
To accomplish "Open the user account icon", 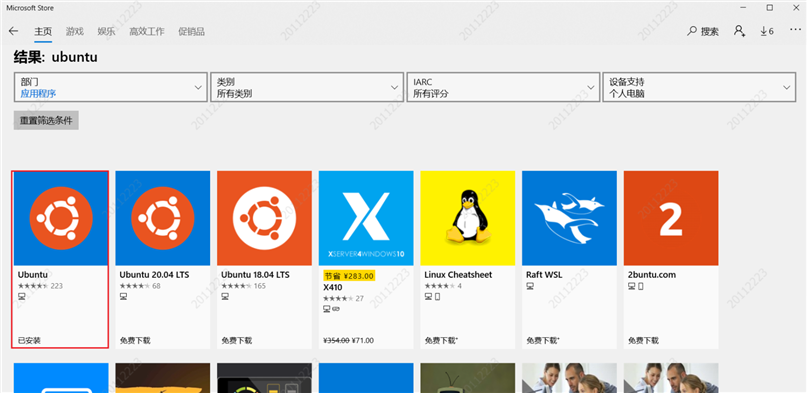I will coord(739,31).
